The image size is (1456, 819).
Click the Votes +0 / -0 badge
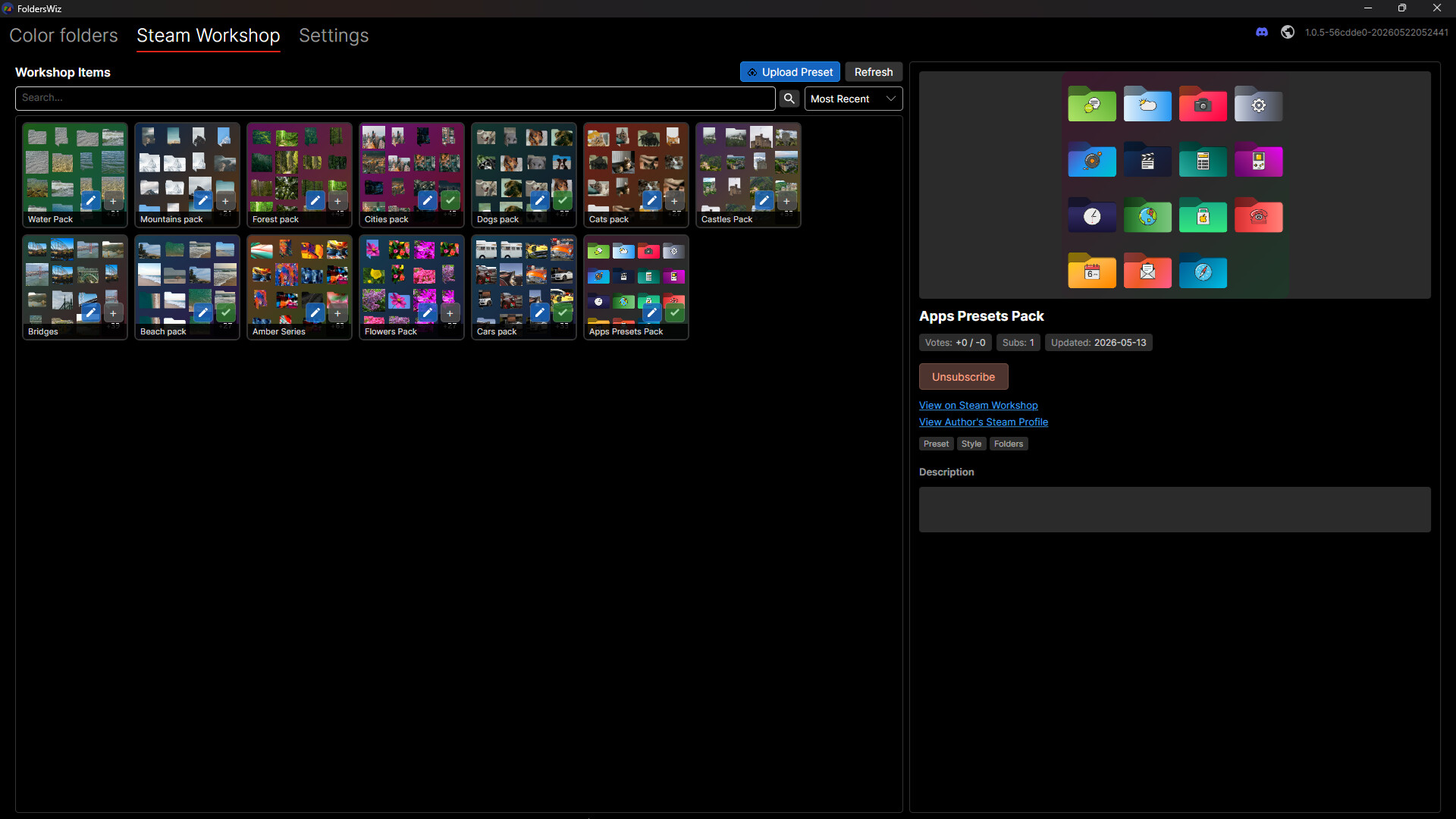[x=955, y=343]
